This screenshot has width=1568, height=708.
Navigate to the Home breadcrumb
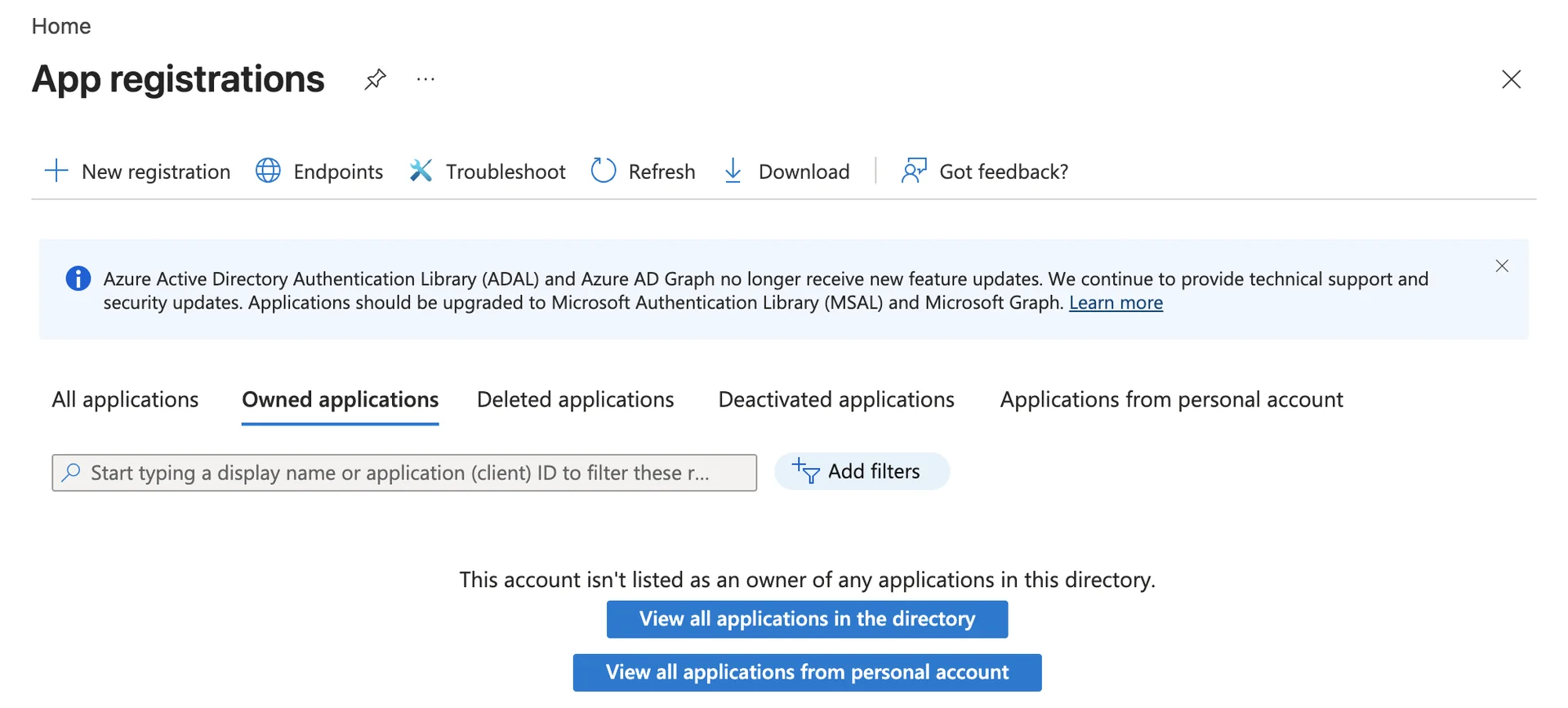[x=61, y=26]
